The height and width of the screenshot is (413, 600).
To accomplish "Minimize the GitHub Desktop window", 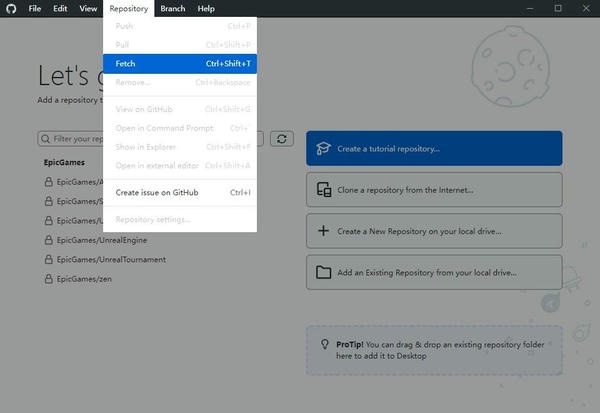I will coord(530,8).
